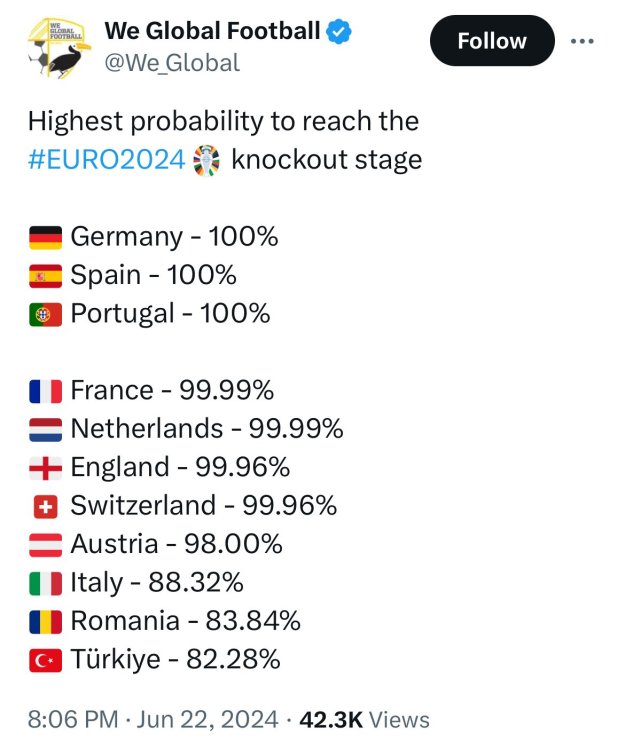Click the We Global Football profile avatar

(57, 46)
